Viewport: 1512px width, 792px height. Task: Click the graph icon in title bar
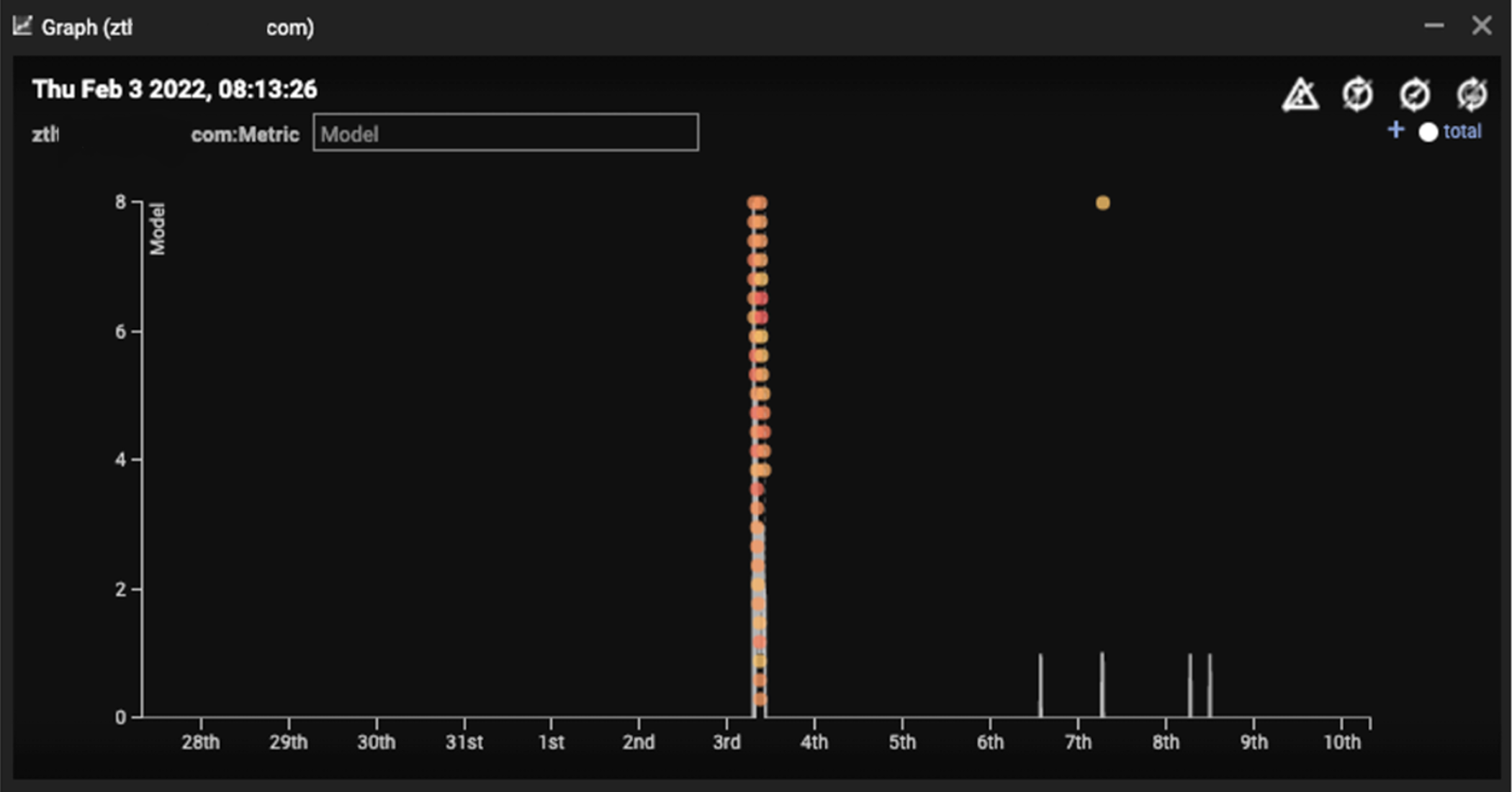click(22, 27)
